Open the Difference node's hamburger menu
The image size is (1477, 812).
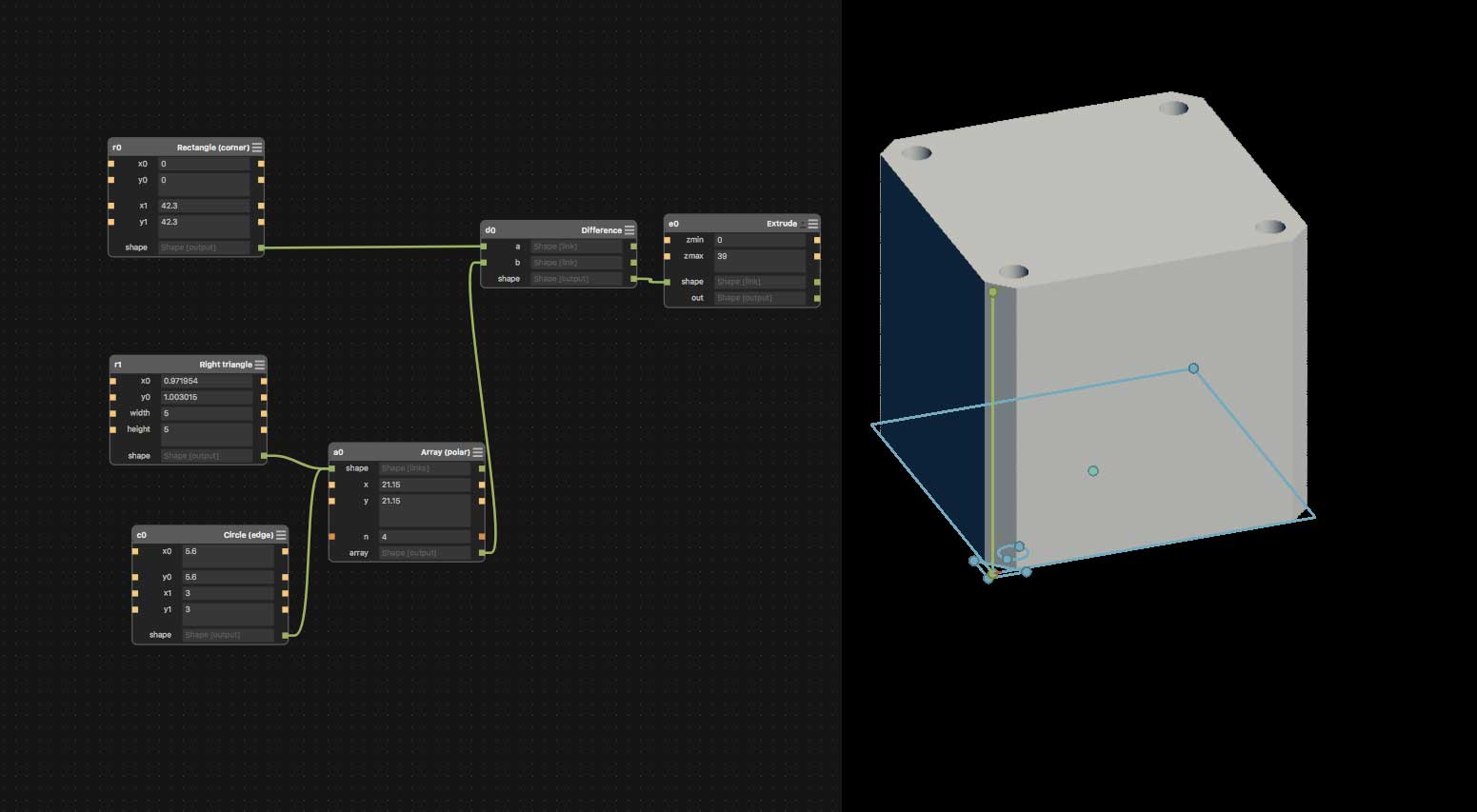tap(628, 229)
